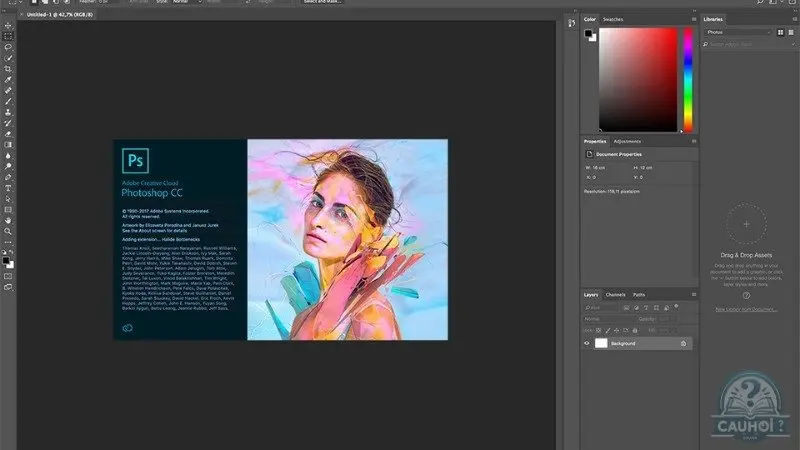Select the Brush tool

pos(8,101)
